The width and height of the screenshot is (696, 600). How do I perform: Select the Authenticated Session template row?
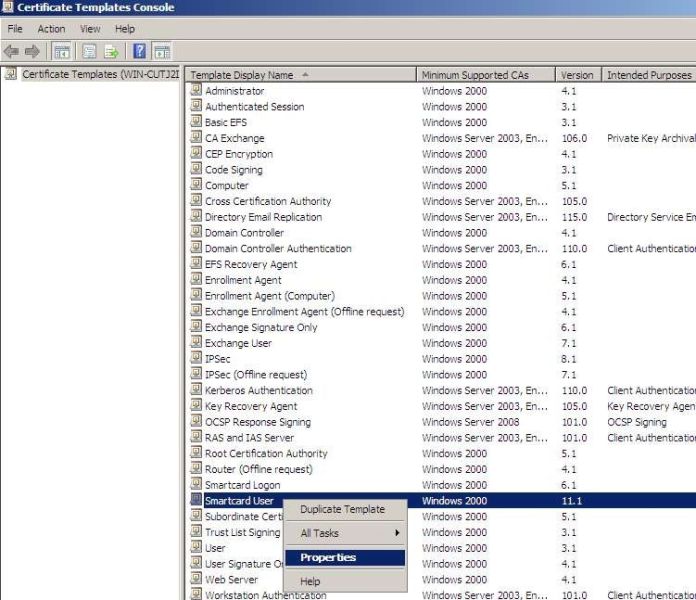click(254, 107)
